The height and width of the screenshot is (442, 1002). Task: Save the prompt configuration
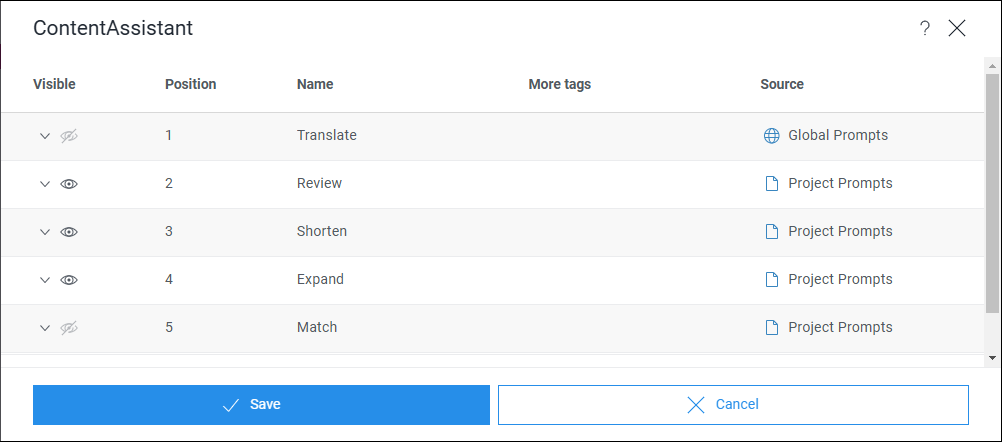click(261, 405)
